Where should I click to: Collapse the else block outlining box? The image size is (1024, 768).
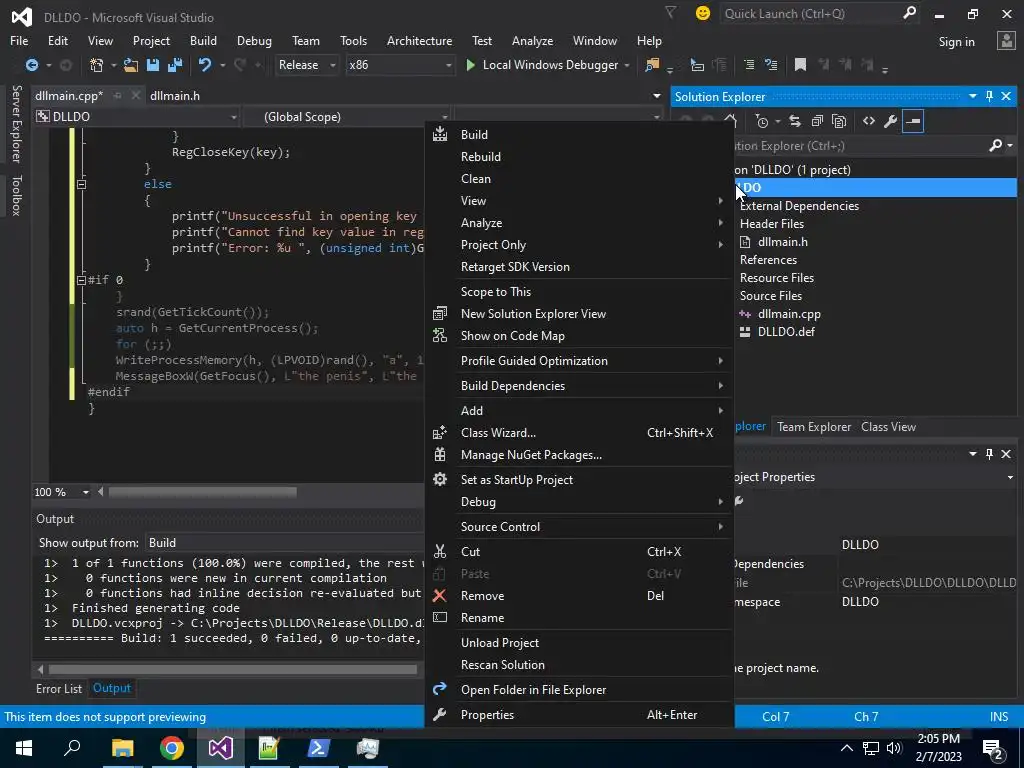(82, 184)
